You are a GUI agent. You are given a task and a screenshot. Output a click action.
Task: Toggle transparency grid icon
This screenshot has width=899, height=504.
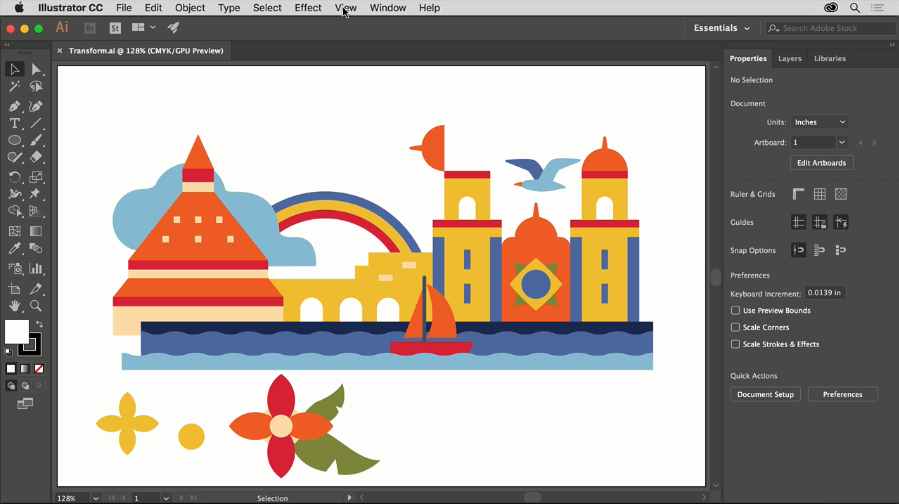pos(841,194)
